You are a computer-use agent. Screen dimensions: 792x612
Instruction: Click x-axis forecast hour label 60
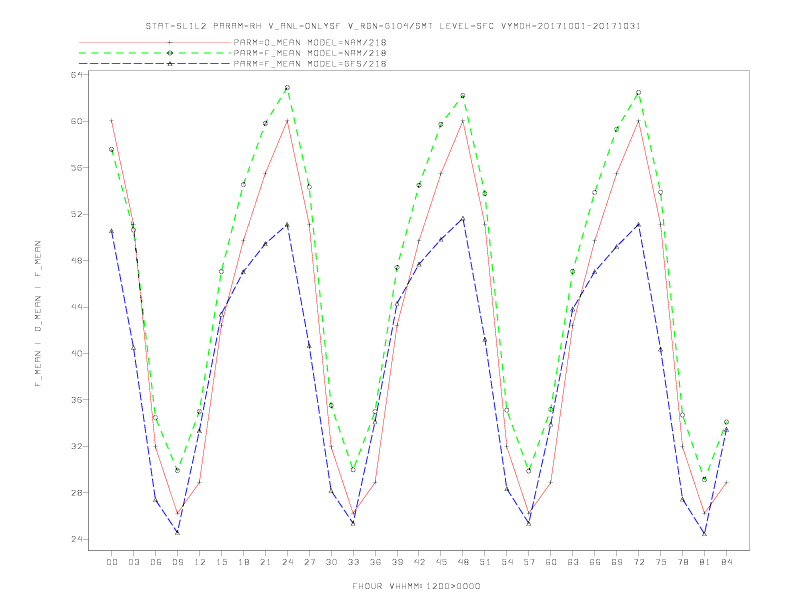point(551,562)
